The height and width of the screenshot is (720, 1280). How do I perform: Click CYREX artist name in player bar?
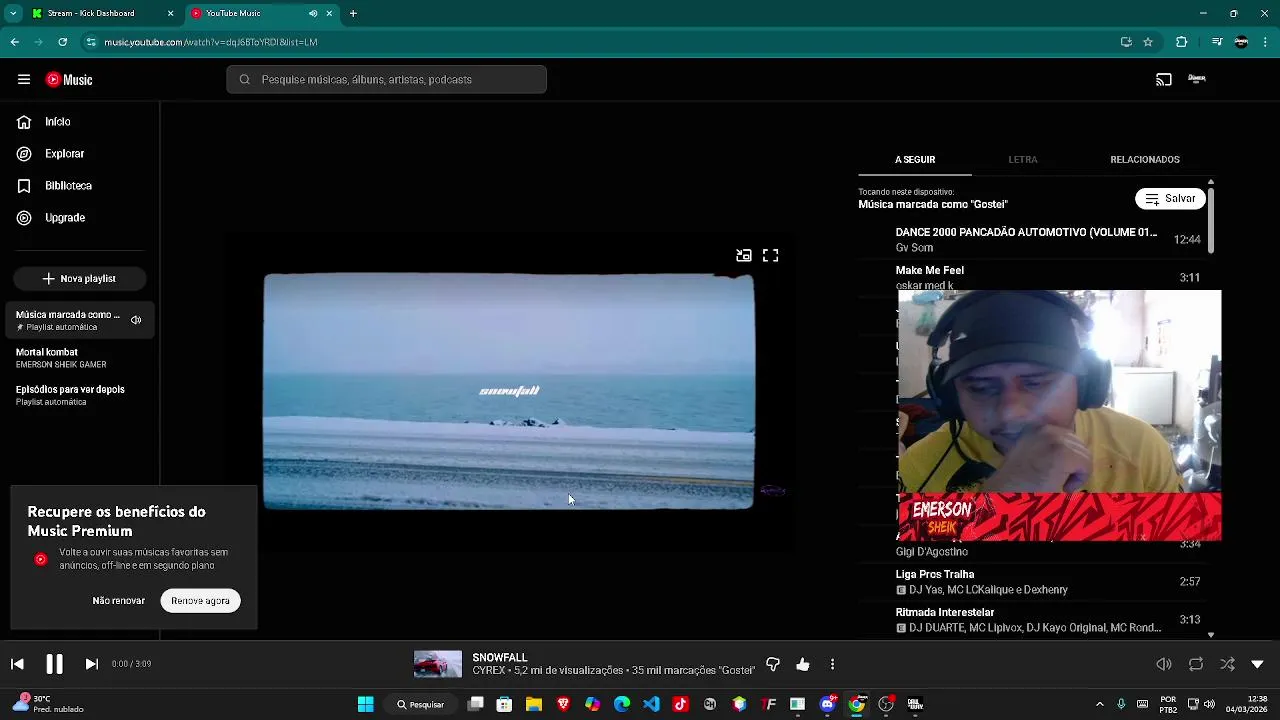(489, 671)
